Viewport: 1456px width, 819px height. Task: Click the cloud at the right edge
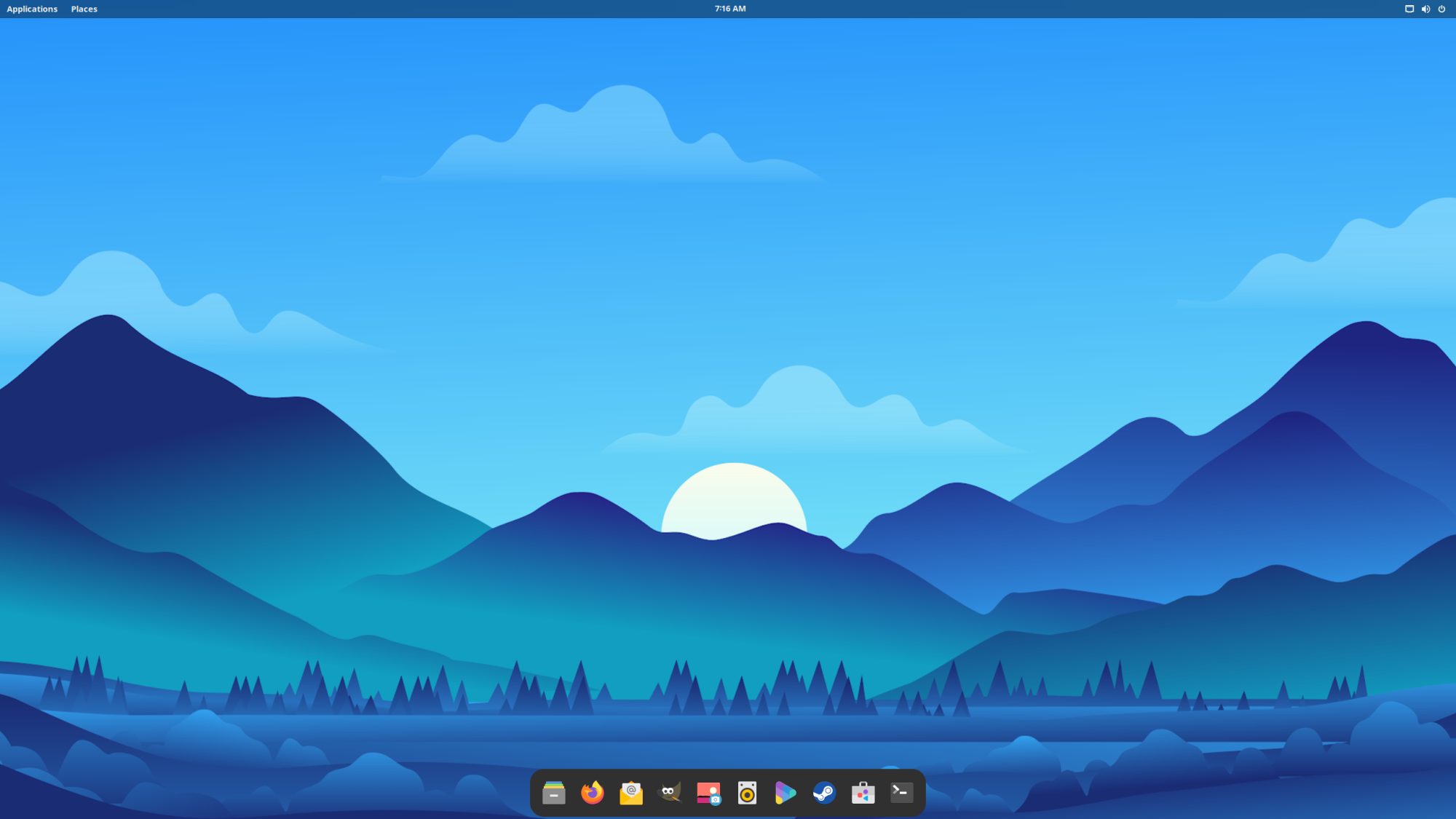pyautogui.click(x=1383, y=262)
